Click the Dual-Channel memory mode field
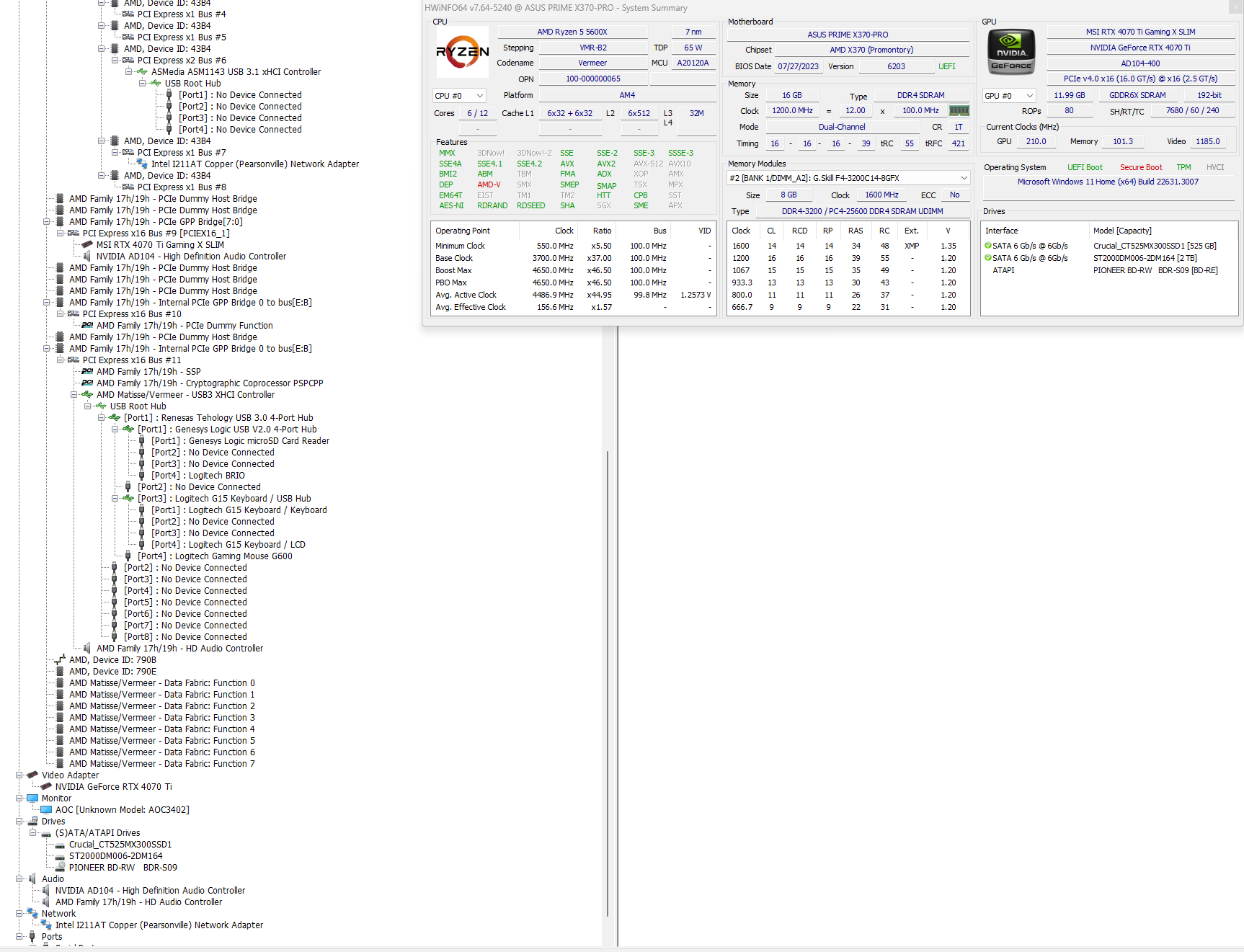 tap(842, 127)
